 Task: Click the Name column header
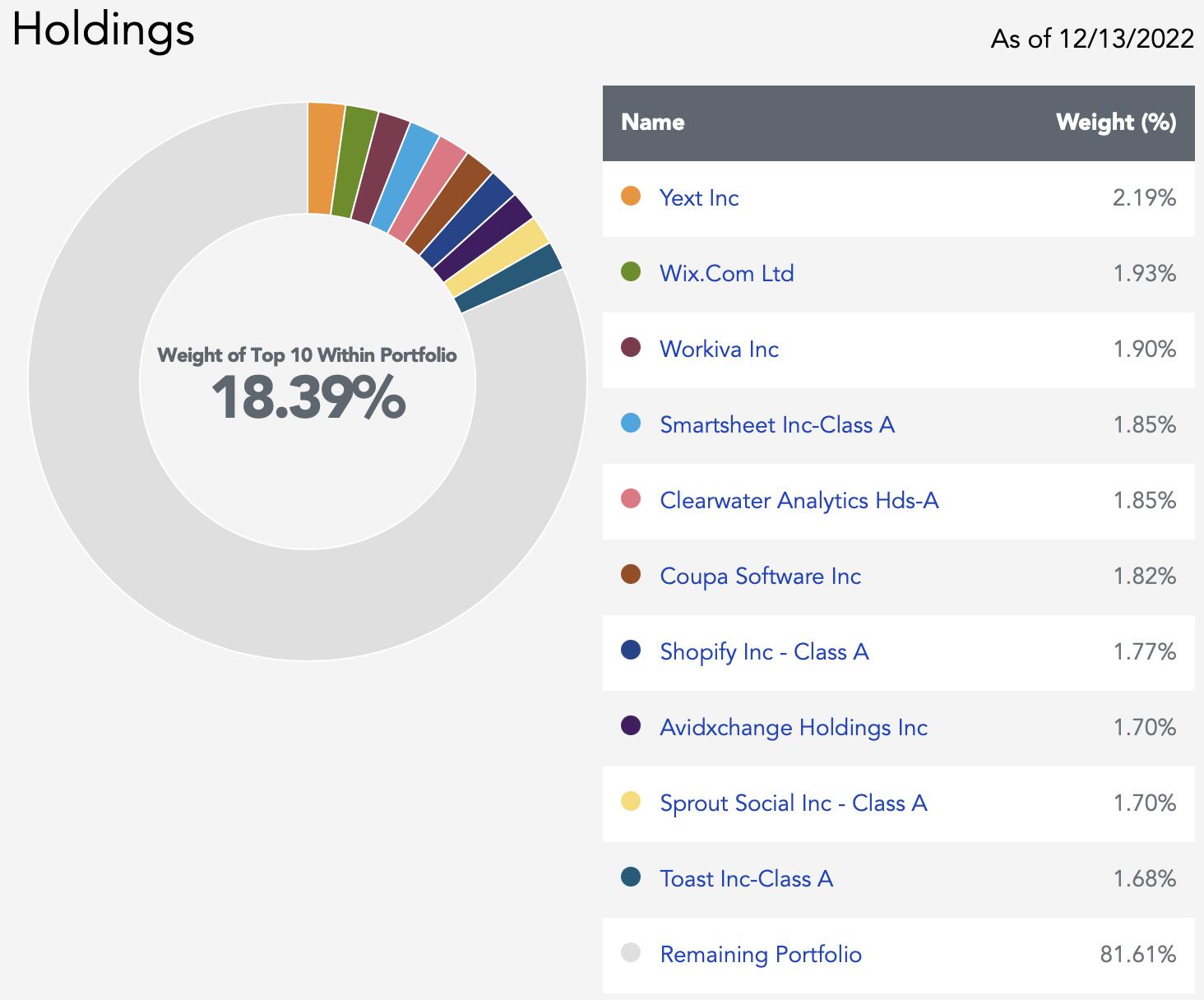[x=653, y=122]
